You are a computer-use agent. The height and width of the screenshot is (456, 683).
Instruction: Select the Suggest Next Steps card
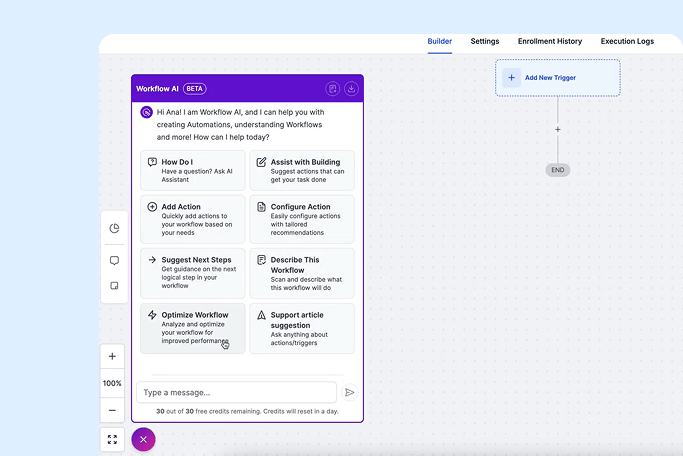[x=192, y=274]
